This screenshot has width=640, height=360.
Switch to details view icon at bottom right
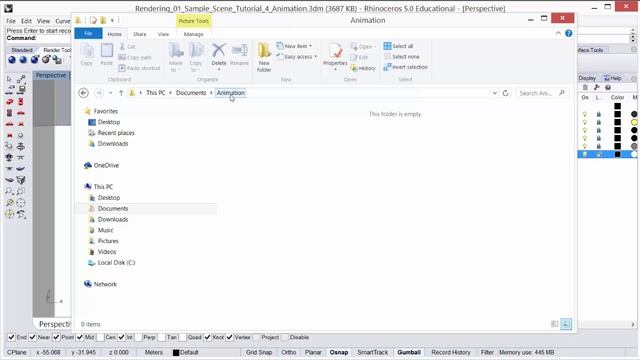coord(555,324)
